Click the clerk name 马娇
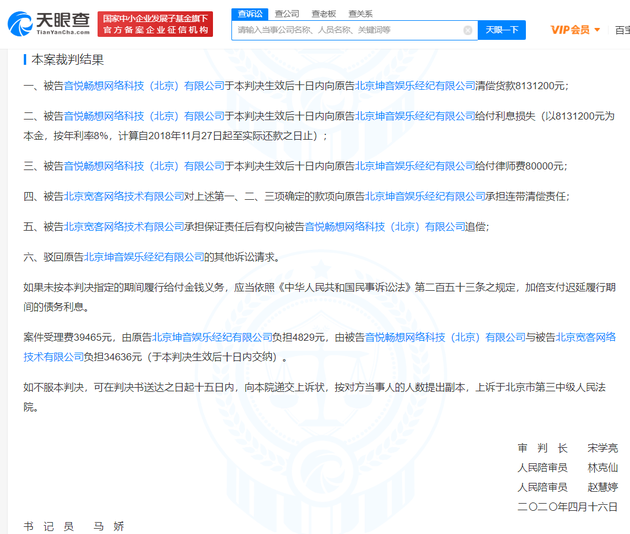Image resolution: width=630 pixels, height=534 pixels. tap(109, 527)
